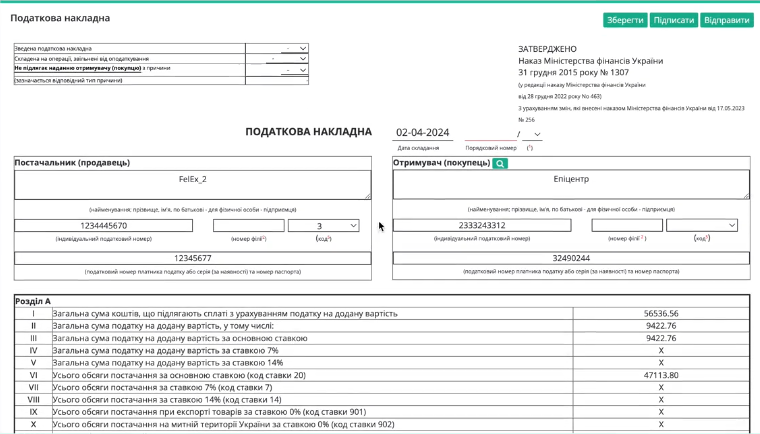The height and width of the screenshot is (434, 760).
Task: Click the Податкова накладна page title
Action: (x=60, y=18)
